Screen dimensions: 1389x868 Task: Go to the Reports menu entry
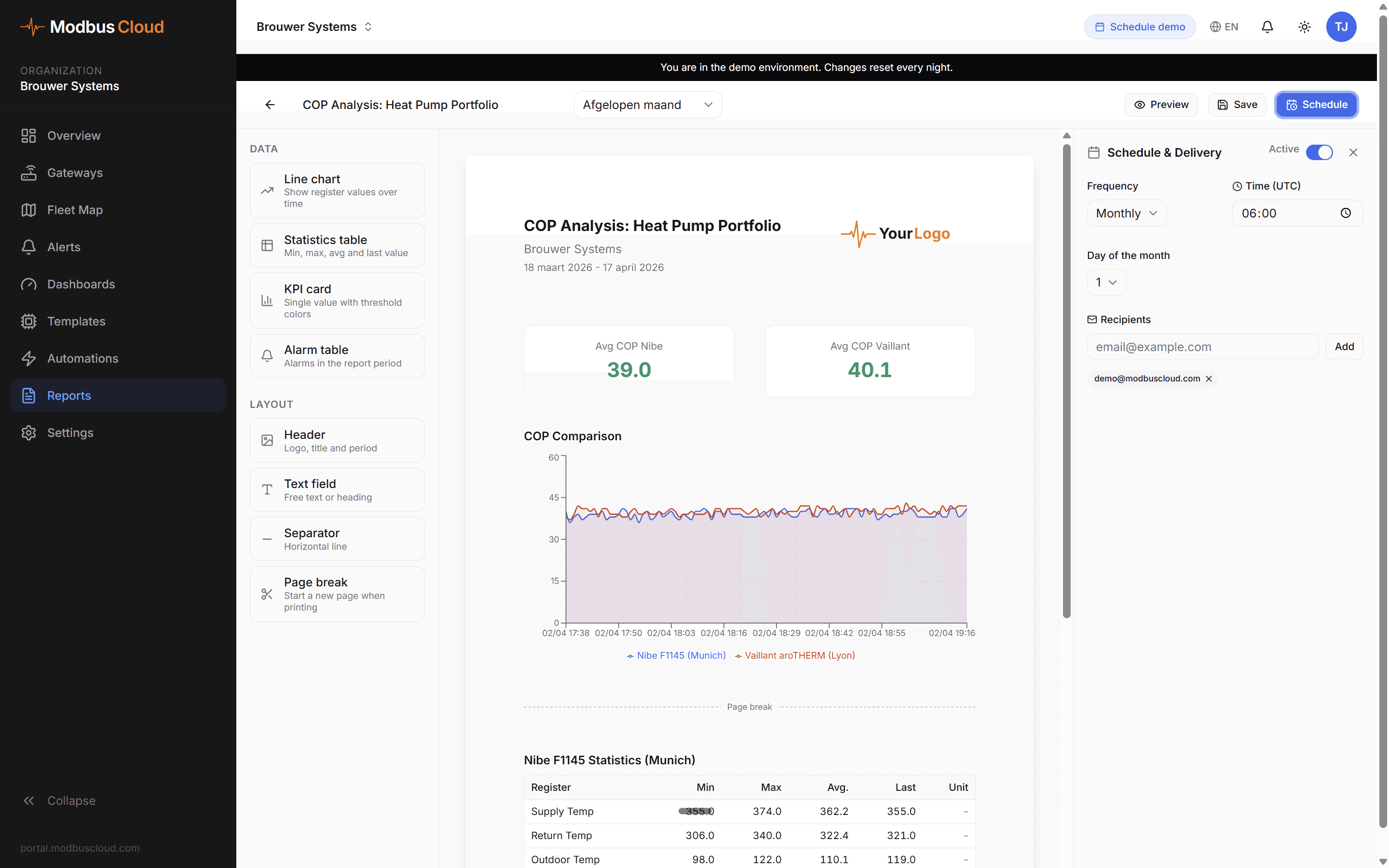(x=68, y=395)
